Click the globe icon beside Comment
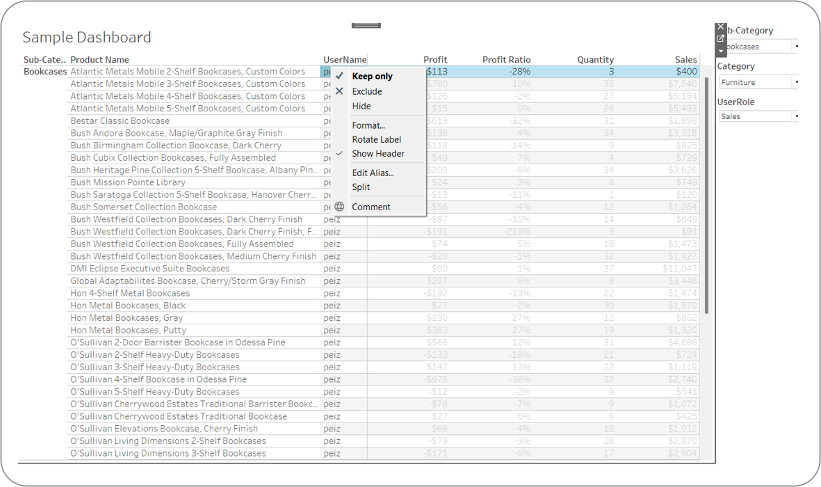Image resolution: width=821 pixels, height=487 pixels. [x=339, y=207]
